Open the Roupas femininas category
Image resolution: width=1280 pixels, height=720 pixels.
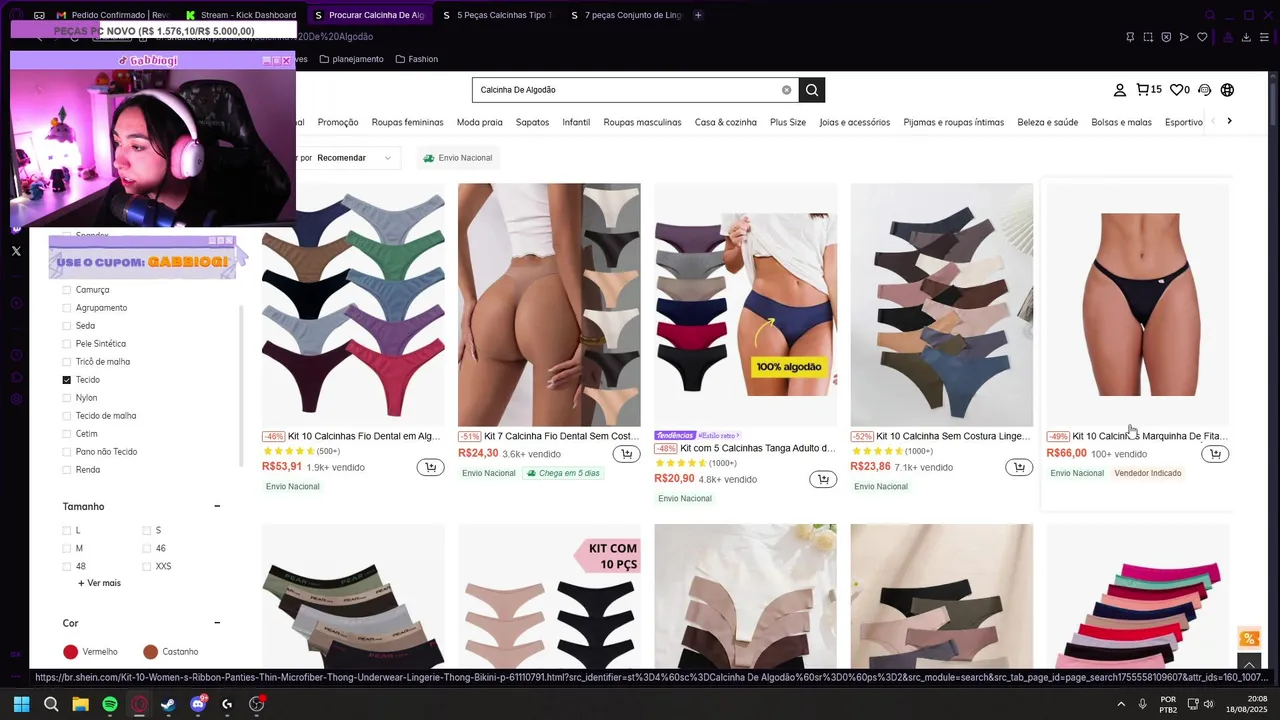[x=407, y=122]
